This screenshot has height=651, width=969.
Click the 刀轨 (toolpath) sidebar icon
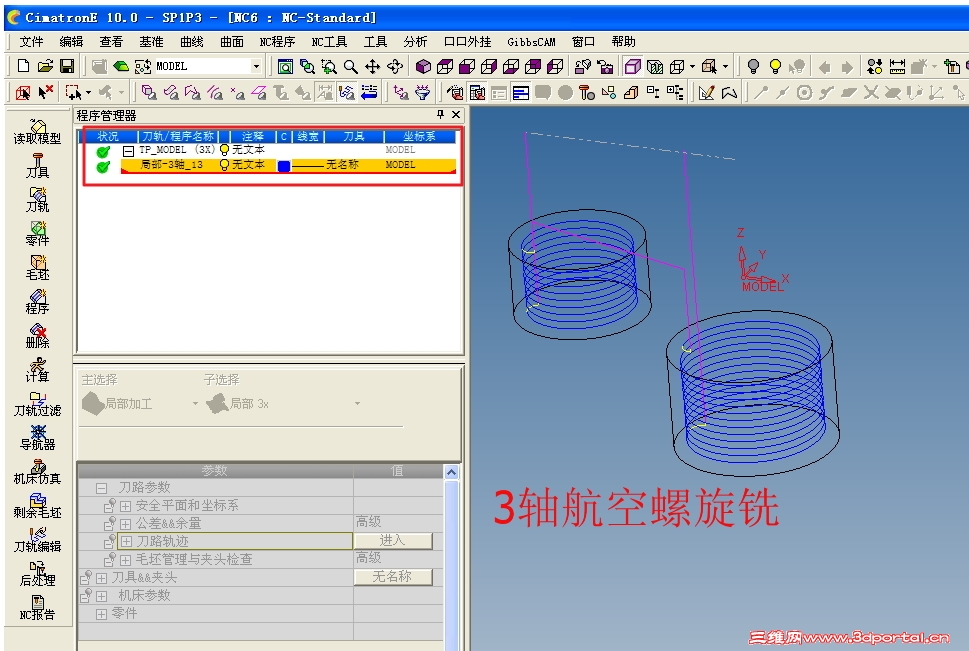point(38,200)
